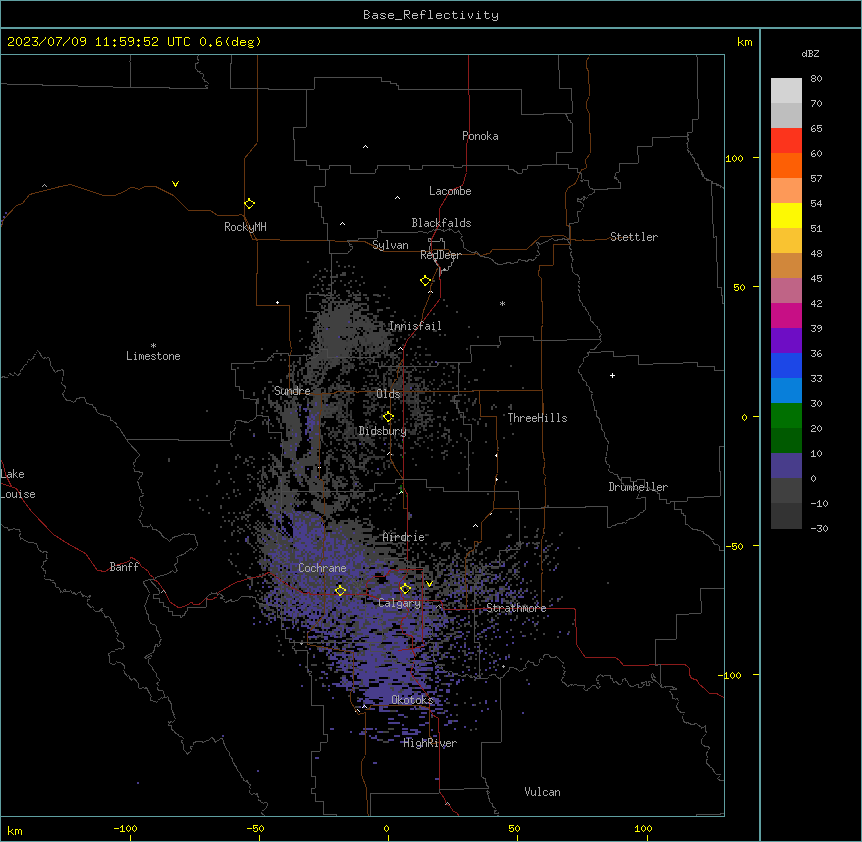Click the ThreeHills map label
The height and width of the screenshot is (842, 862).
click(538, 418)
